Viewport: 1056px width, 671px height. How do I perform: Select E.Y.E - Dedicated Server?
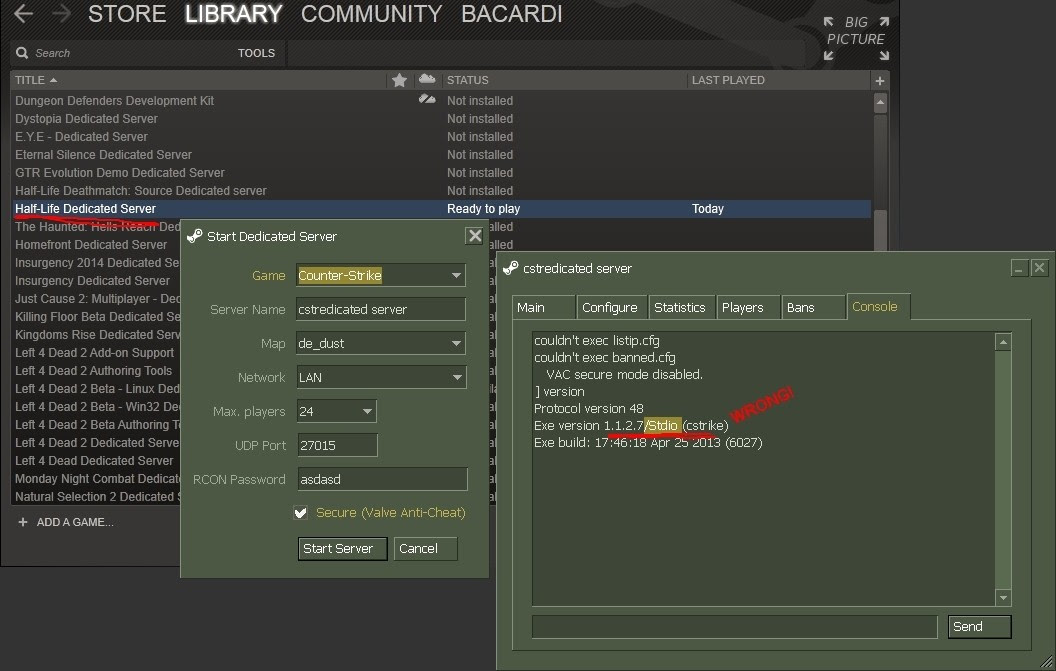pos(81,137)
